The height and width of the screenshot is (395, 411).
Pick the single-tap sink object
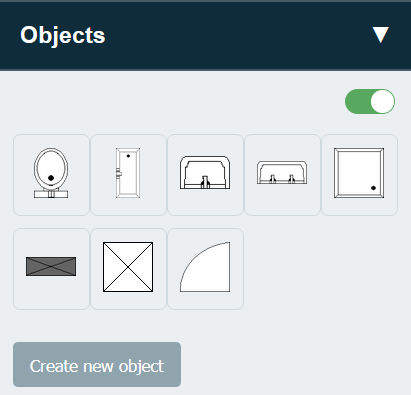click(x=205, y=175)
